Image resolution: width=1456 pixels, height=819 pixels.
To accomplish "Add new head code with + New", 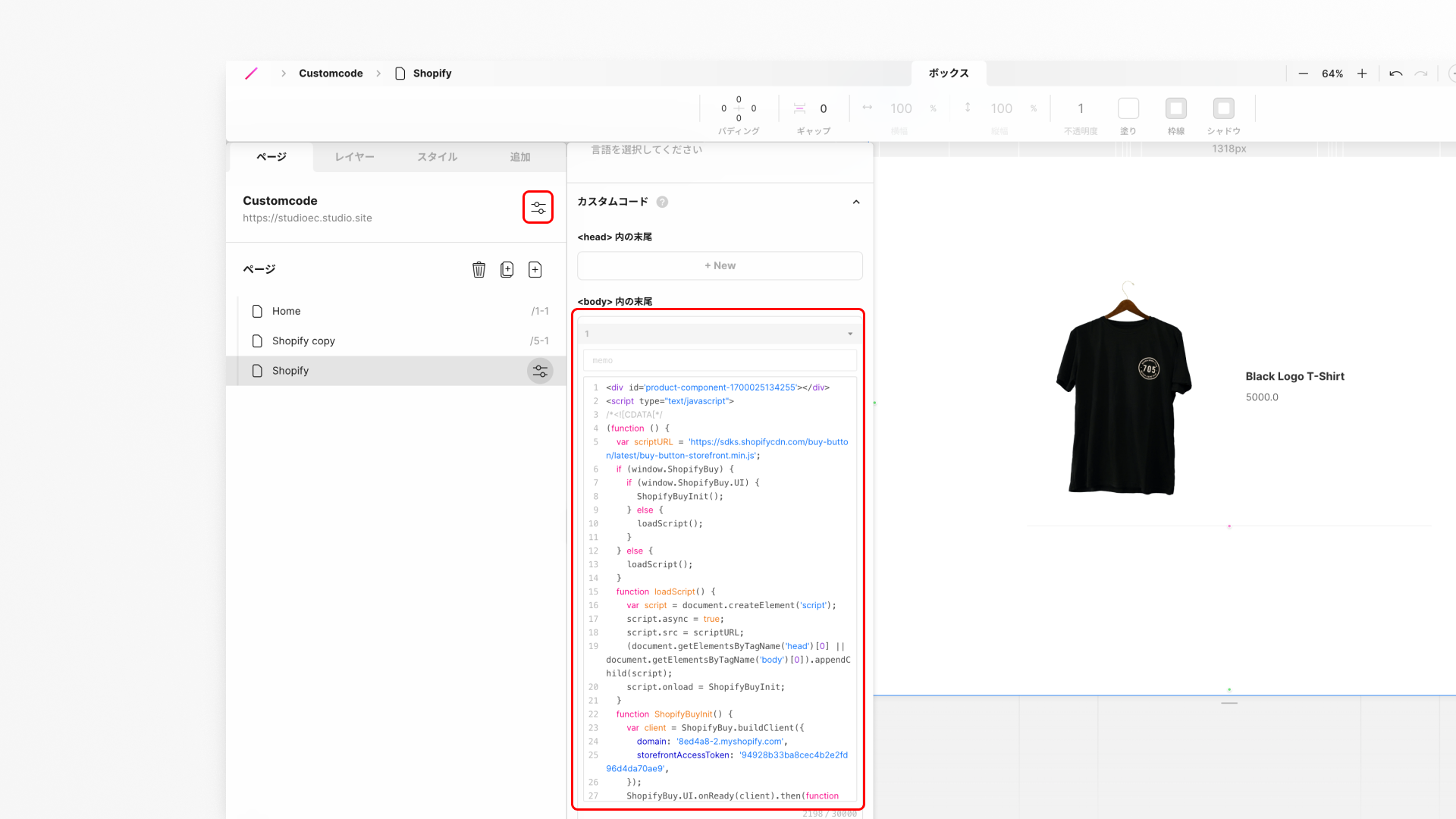I will [x=720, y=265].
